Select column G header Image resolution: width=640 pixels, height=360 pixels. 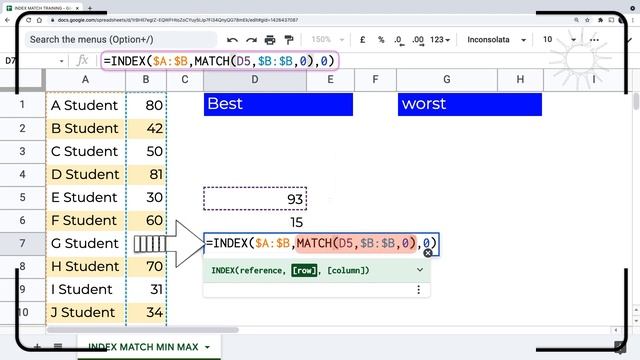coord(447,80)
